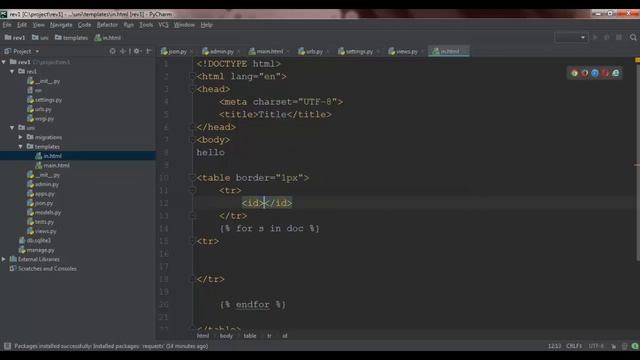640x360 pixels.
Task: Open the Navigate menu
Action: tap(61, 25)
